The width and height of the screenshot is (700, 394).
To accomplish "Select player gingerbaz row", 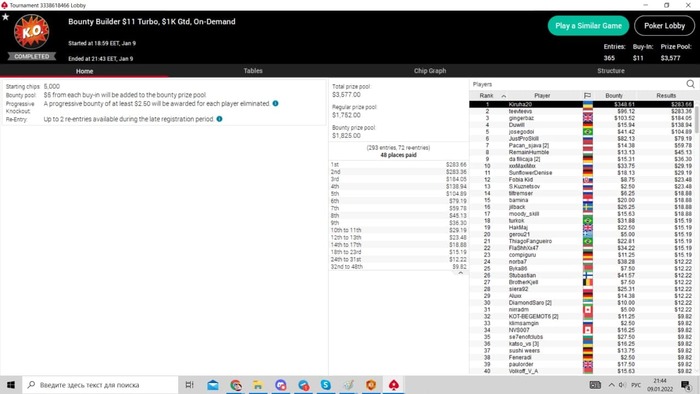I will coord(582,118).
